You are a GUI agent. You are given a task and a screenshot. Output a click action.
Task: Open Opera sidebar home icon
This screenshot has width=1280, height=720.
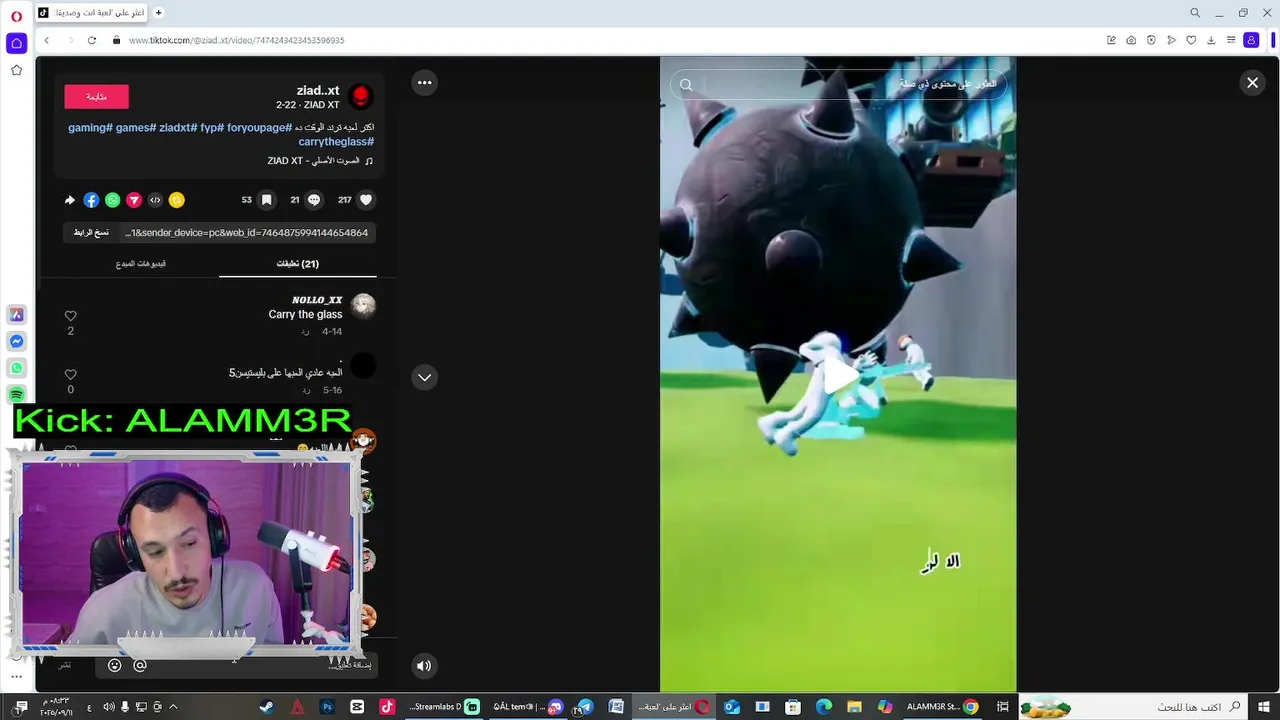pyautogui.click(x=16, y=43)
